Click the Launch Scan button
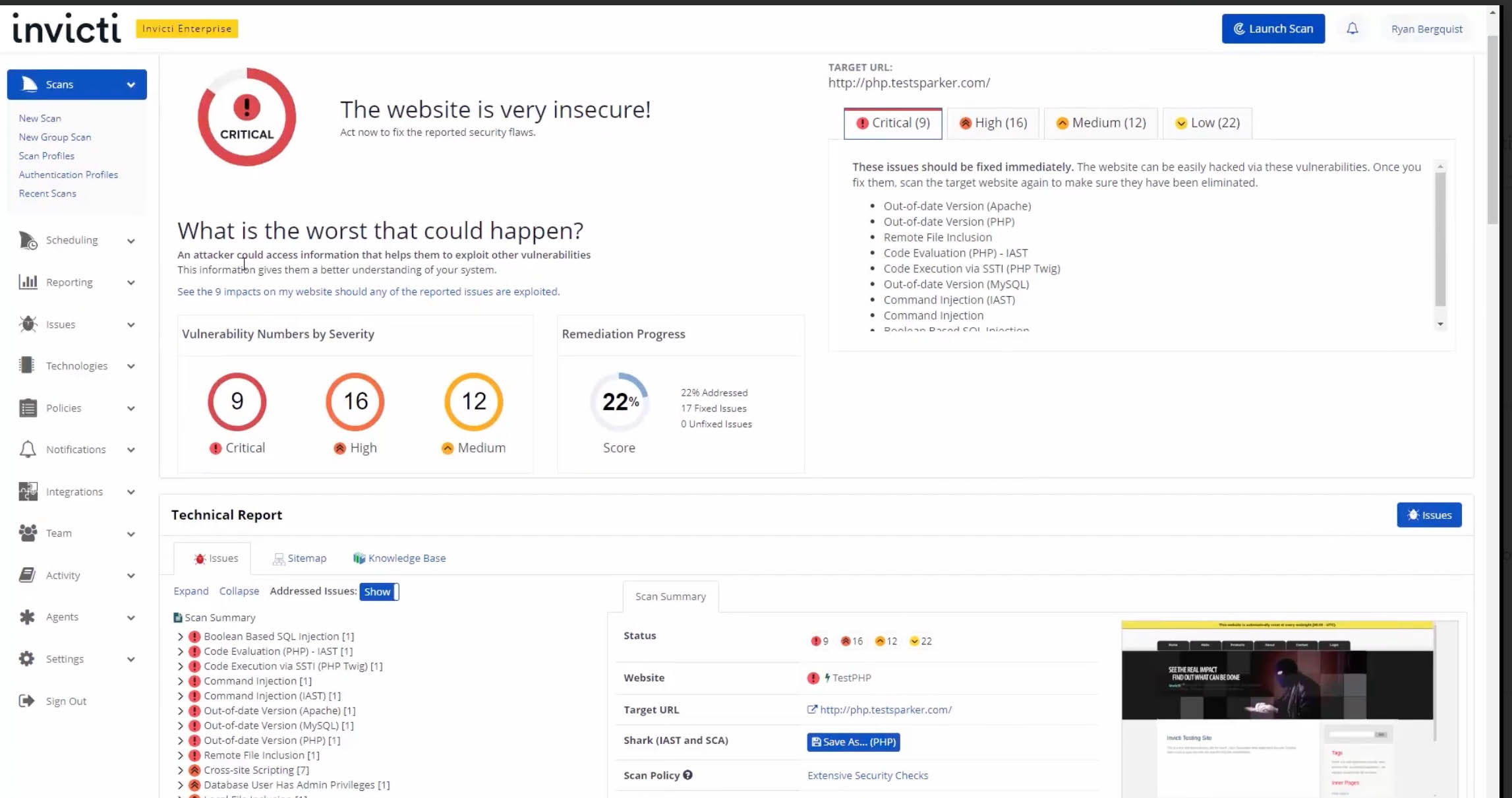The height and width of the screenshot is (798, 1512). pos(1273,28)
